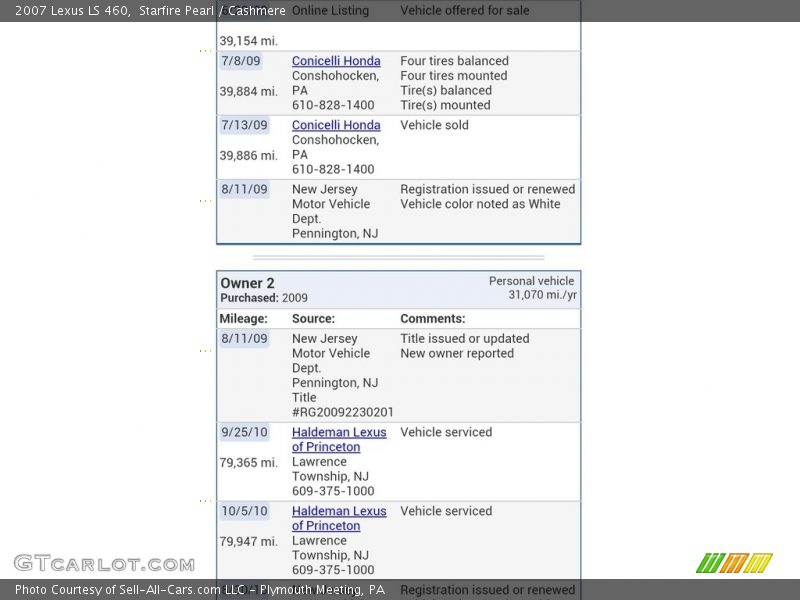This screenshot has width=800, height=600.
Task: Select the 79,365 mi. mileage value
Action: (x=249, y=463)
